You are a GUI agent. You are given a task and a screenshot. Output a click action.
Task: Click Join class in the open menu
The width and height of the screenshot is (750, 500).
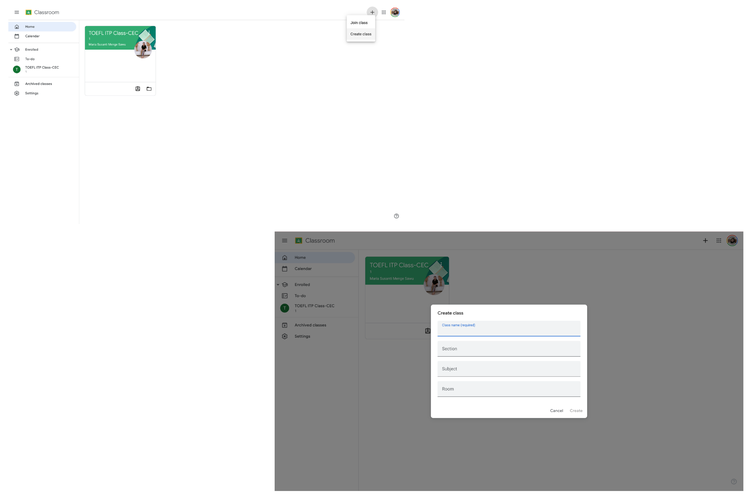tap(359, 22)
